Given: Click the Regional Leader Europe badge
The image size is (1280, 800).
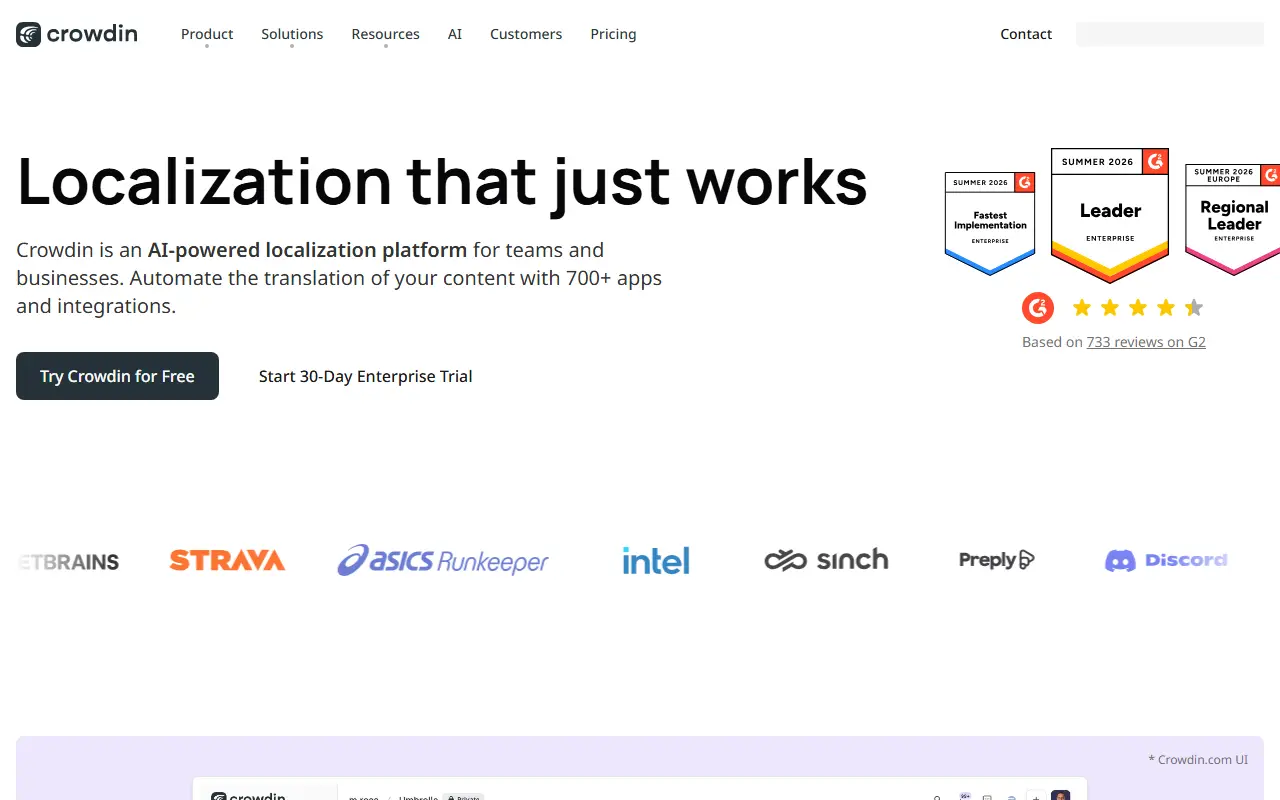Looking at the screenshot, I should [1232, 219].
